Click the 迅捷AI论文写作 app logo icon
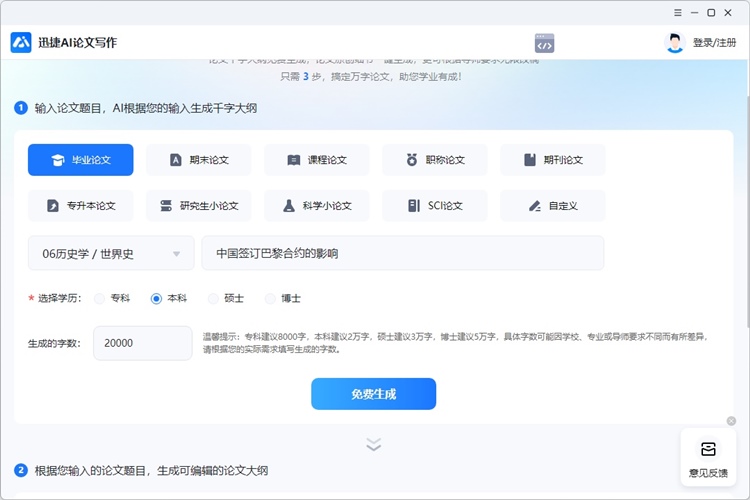The width and height of the screenshot is (750, 500). 21,43
